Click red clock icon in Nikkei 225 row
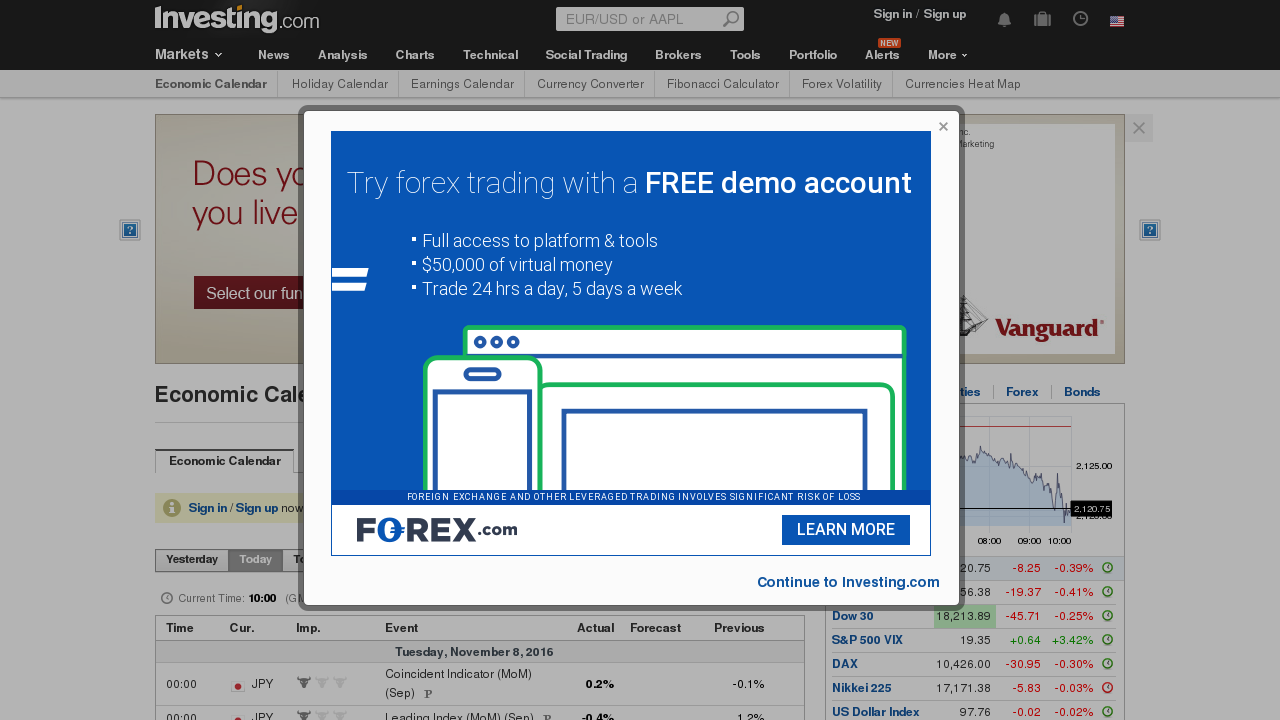 [1107, 688]
